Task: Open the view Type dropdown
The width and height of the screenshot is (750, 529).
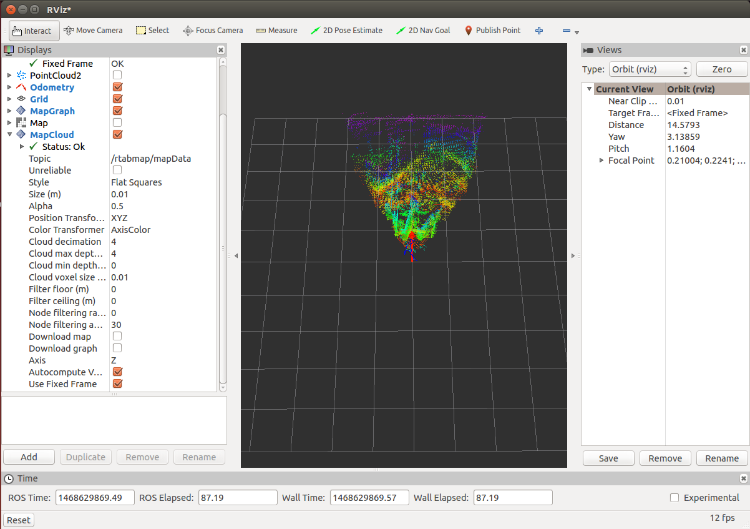Action: tap(650, 70)
